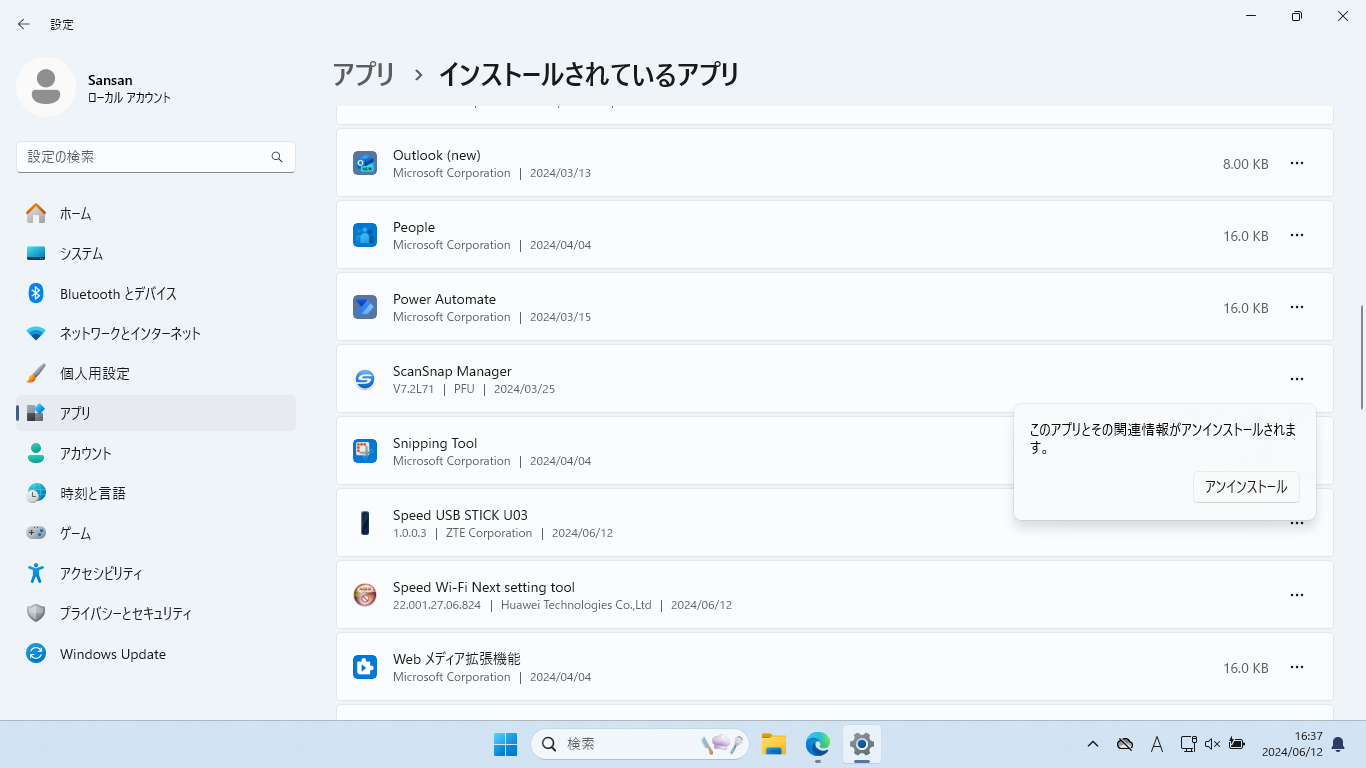Click the text 'Snipping Tool'
1366x768 pixels.
click(x=435, y=443)
